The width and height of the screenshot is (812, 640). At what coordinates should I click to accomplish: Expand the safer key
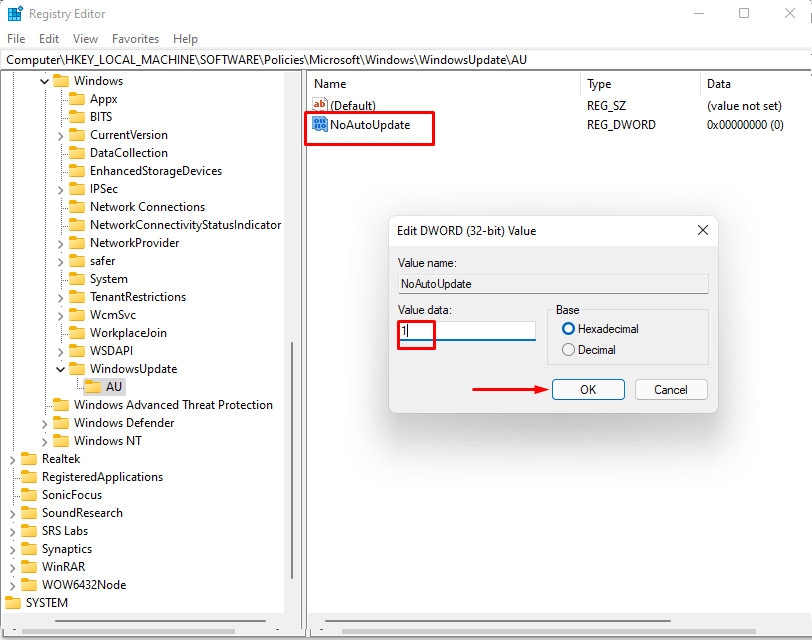[60, 261]
